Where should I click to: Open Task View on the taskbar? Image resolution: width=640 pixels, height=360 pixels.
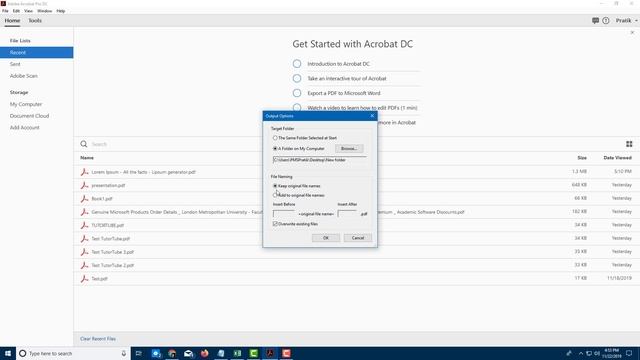(x=139, y=353)
